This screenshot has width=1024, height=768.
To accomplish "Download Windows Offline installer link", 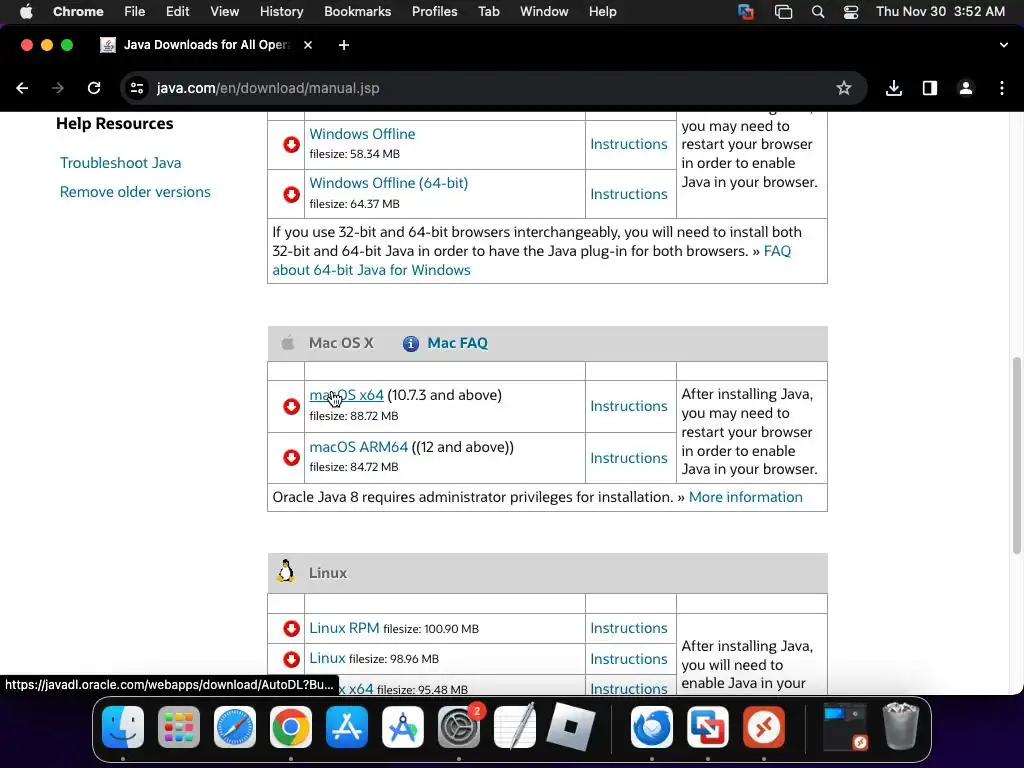I will [362, 134].
